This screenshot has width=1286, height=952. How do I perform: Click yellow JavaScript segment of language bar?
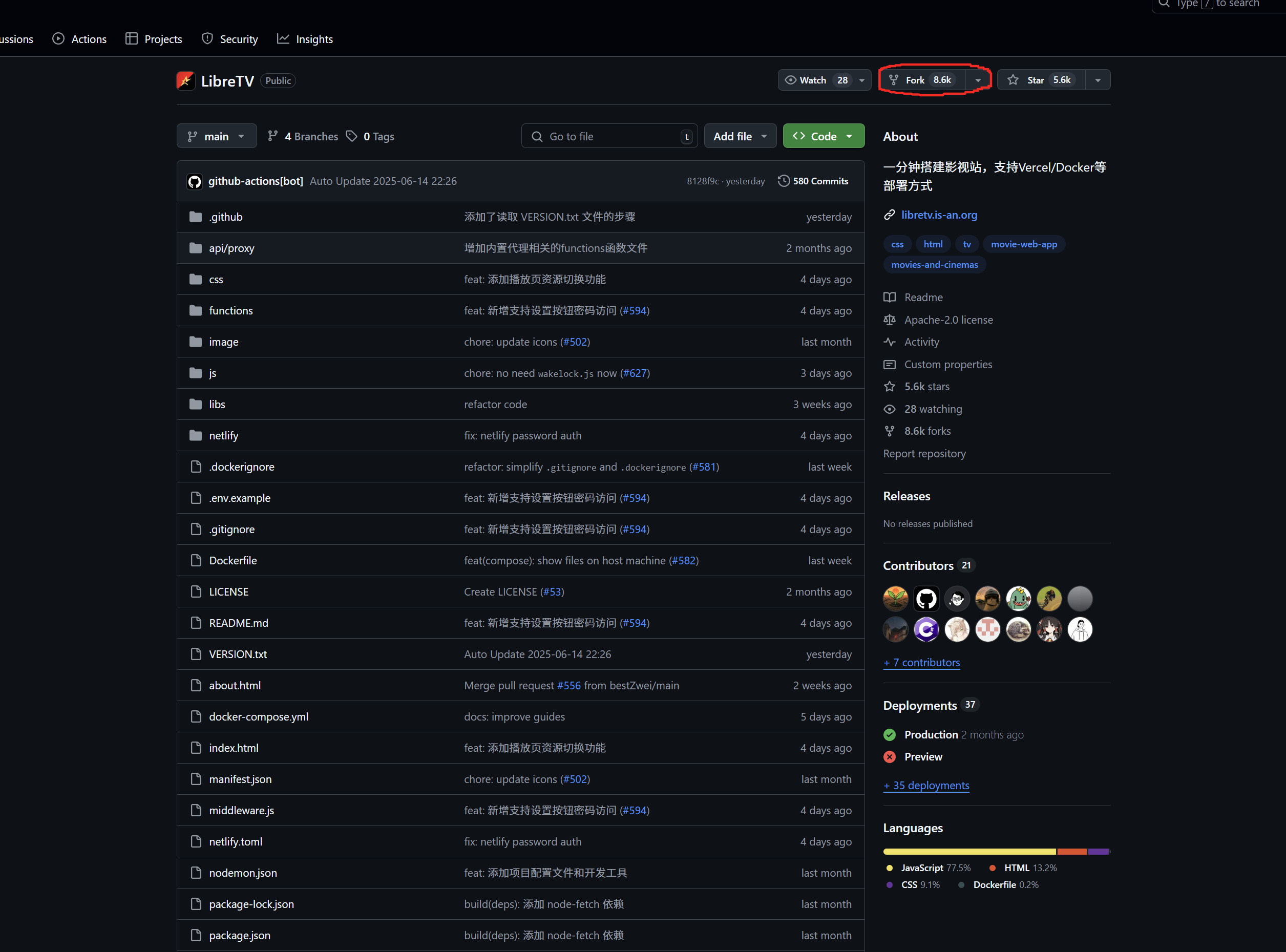[x=969, y=852]
